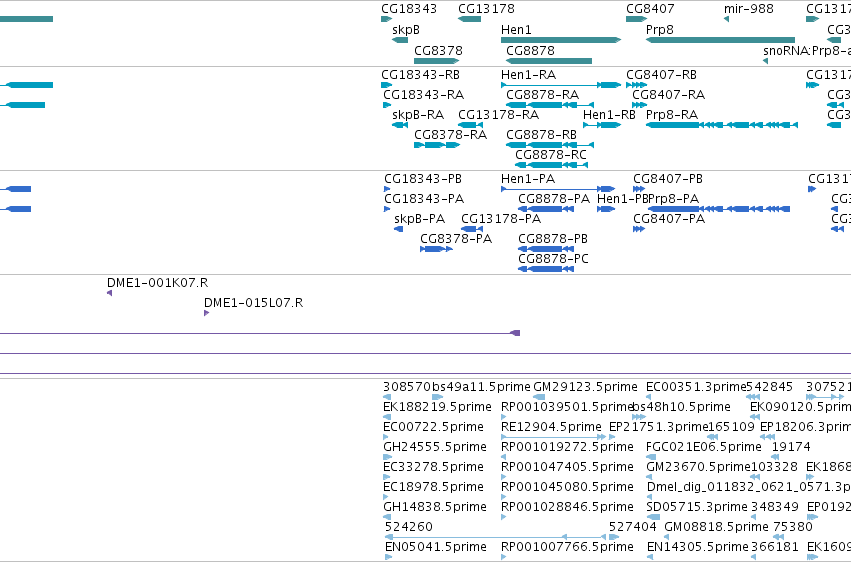Click the skpB-RA transcript label
The image size is (851, 562).
pos(418,115)
